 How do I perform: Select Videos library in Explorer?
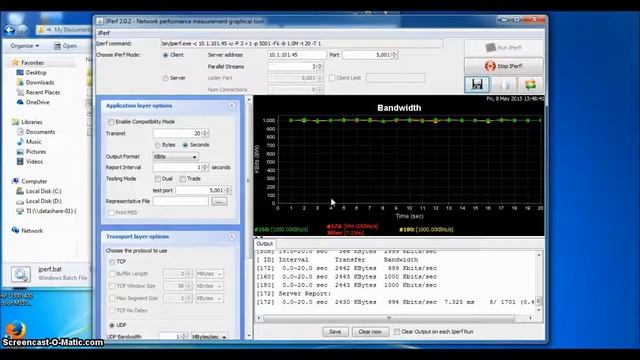(34, 162)
